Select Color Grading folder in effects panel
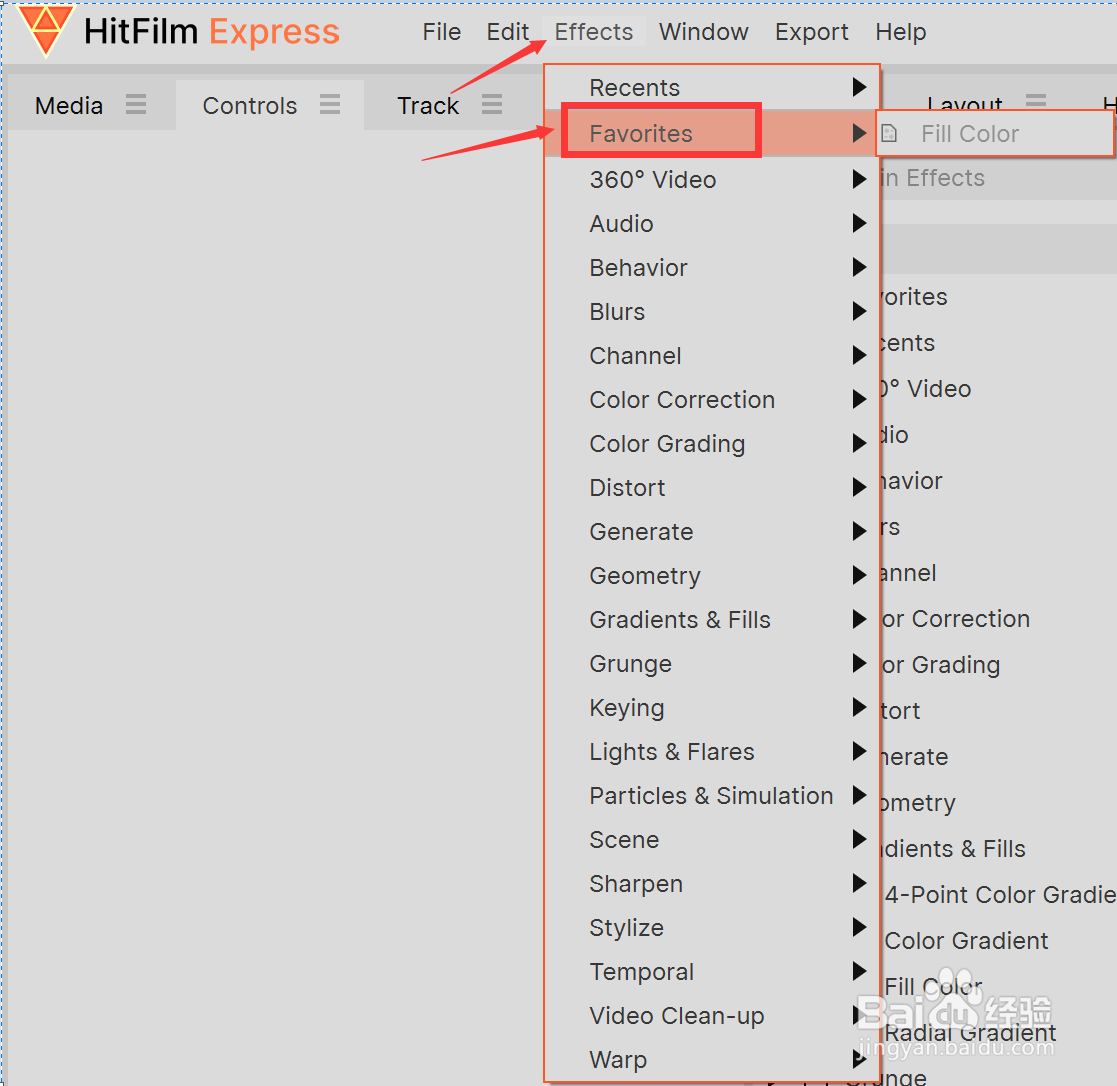Viewport: 1117px width, 1086px height. [x=940, y=665]
